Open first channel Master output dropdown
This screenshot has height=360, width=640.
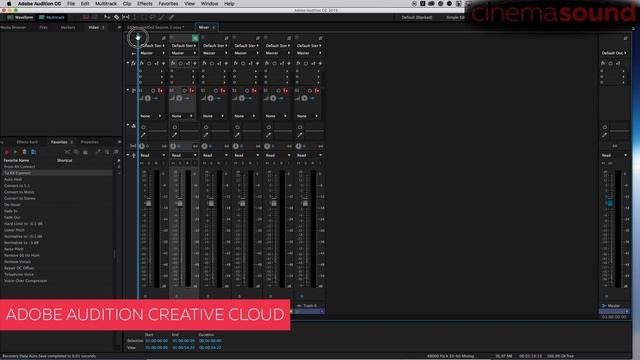click(152, 53)
